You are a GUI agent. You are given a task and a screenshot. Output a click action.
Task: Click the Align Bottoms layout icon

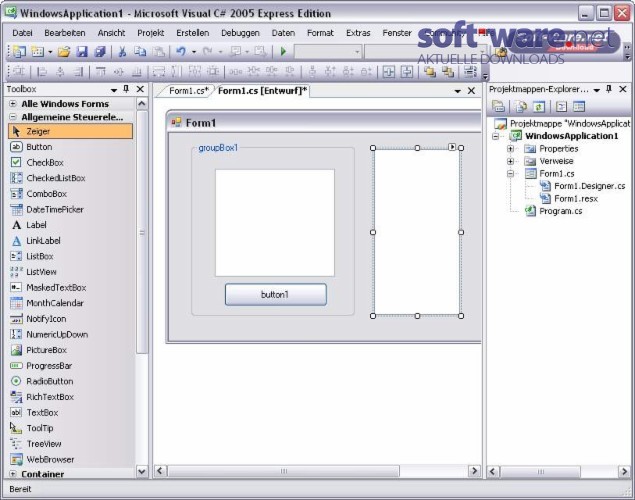(x=137, y=72)
